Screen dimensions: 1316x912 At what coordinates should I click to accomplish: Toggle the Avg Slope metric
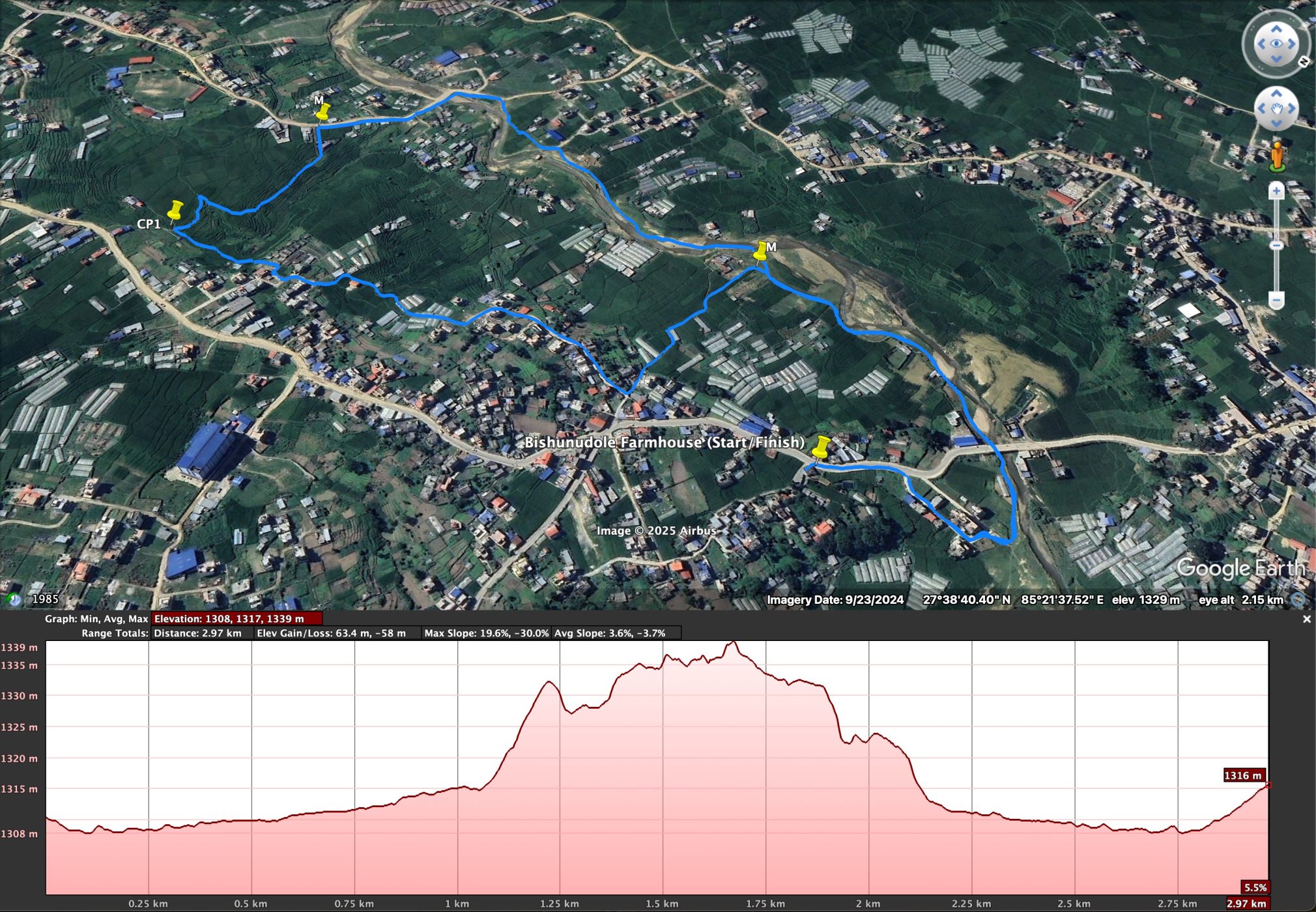point(616,633)
